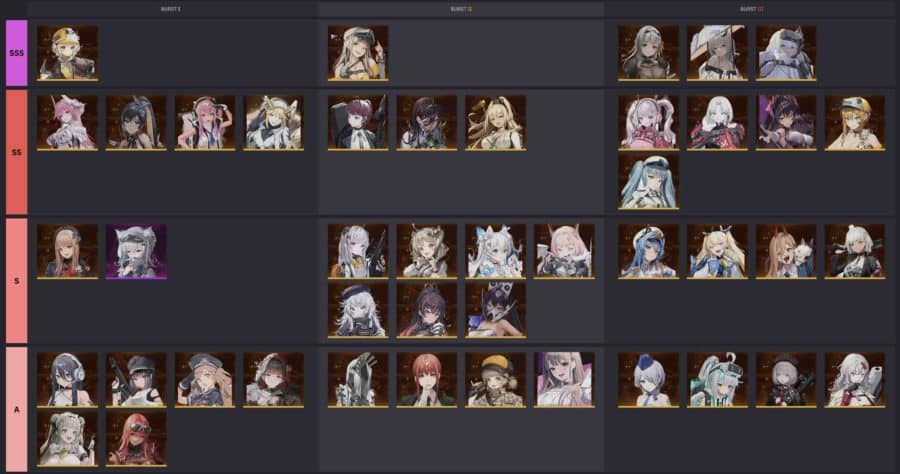This screenshot has height=474, width=900.
Task: Click the red-haired suited character in A tier
Action: tap(426, 380)
